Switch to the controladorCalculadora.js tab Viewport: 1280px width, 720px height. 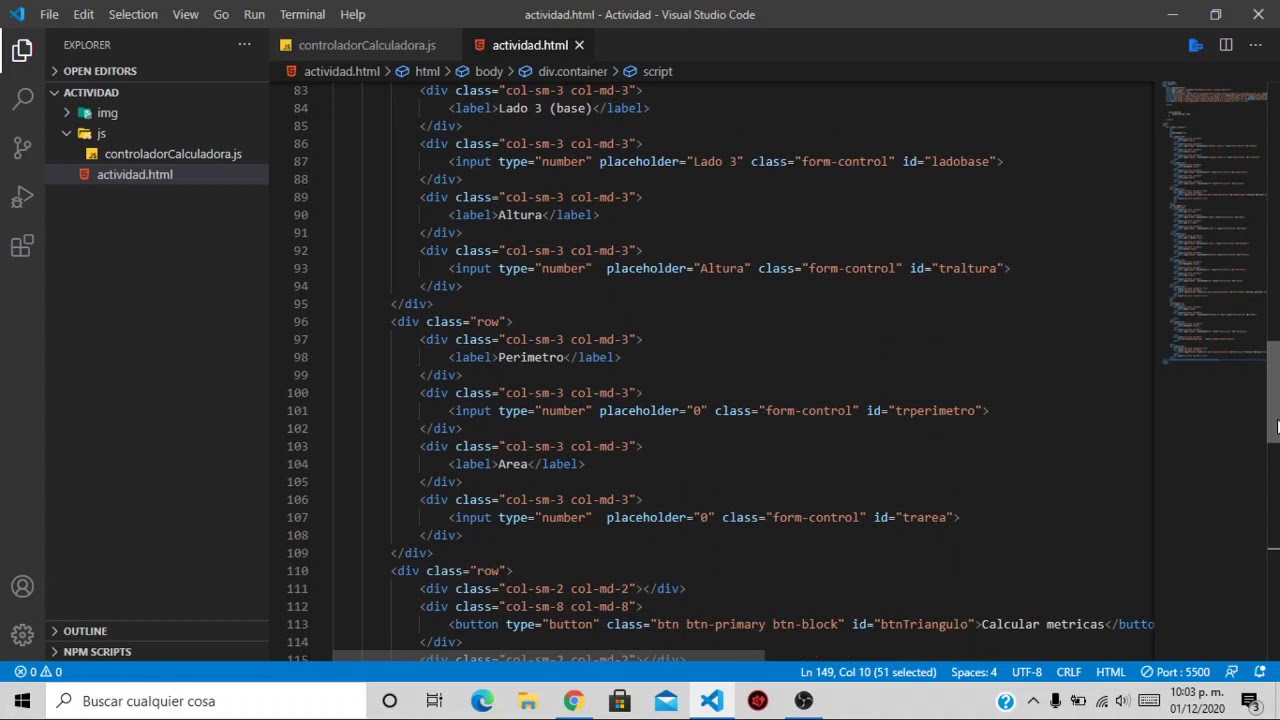(x=366, y=45)
